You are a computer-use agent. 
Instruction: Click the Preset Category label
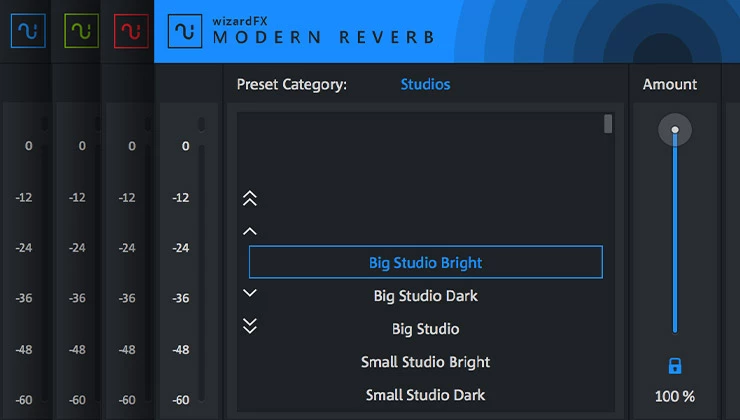[x=292, y=84]
